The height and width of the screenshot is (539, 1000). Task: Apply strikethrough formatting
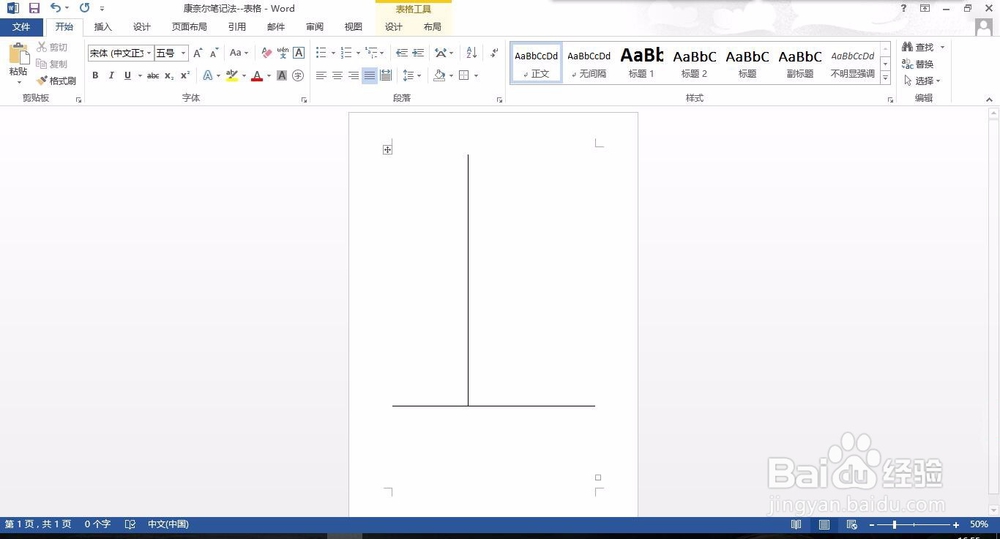(153, 75)
